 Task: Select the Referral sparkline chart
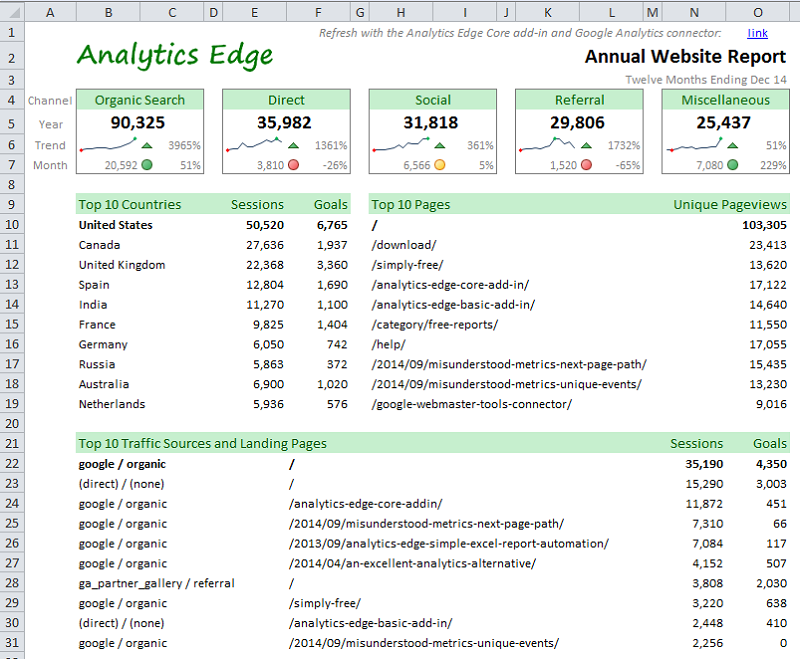pyautogui.click(x=547, y=144)
